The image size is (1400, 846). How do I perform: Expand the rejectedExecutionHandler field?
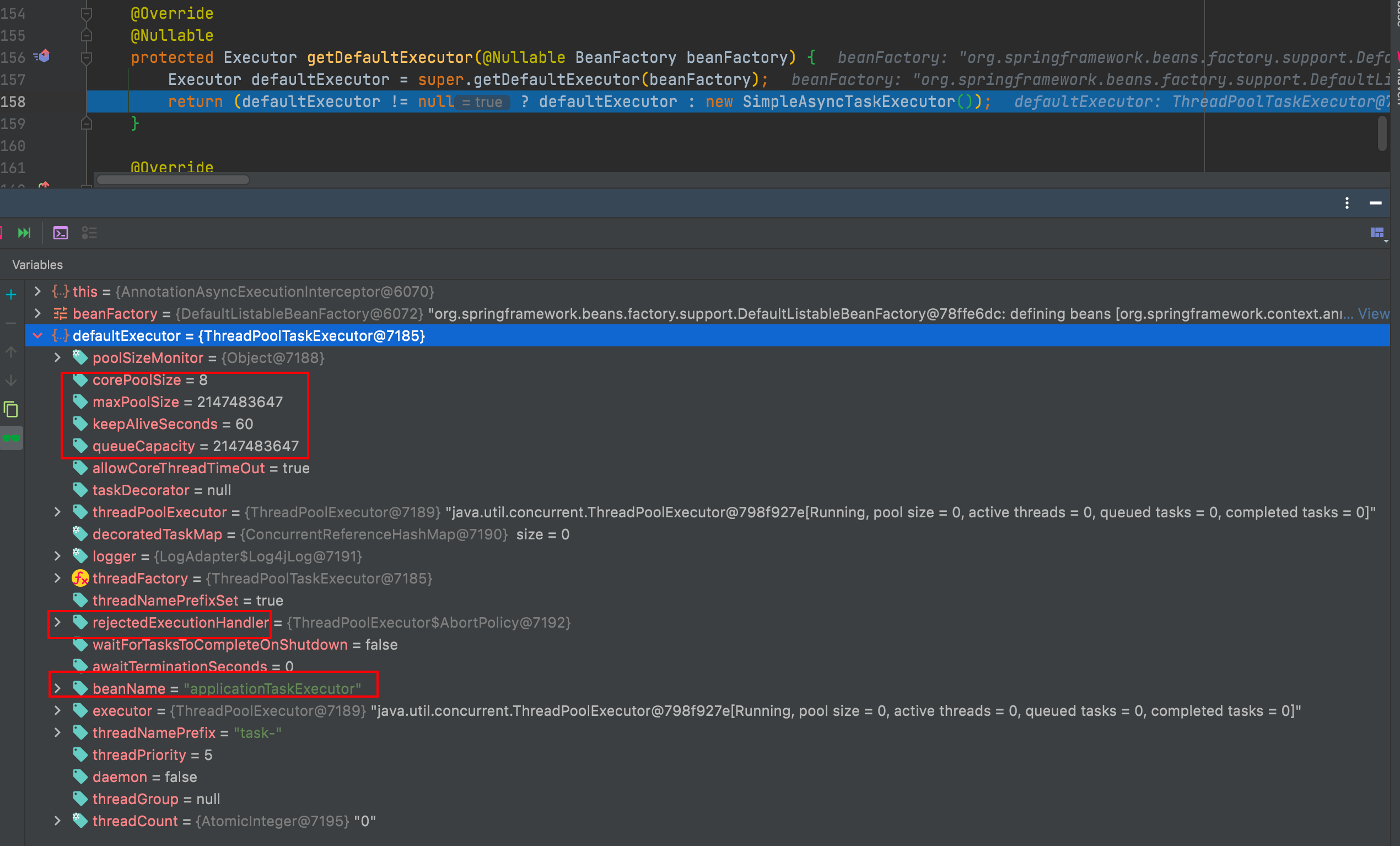(57, 622)
